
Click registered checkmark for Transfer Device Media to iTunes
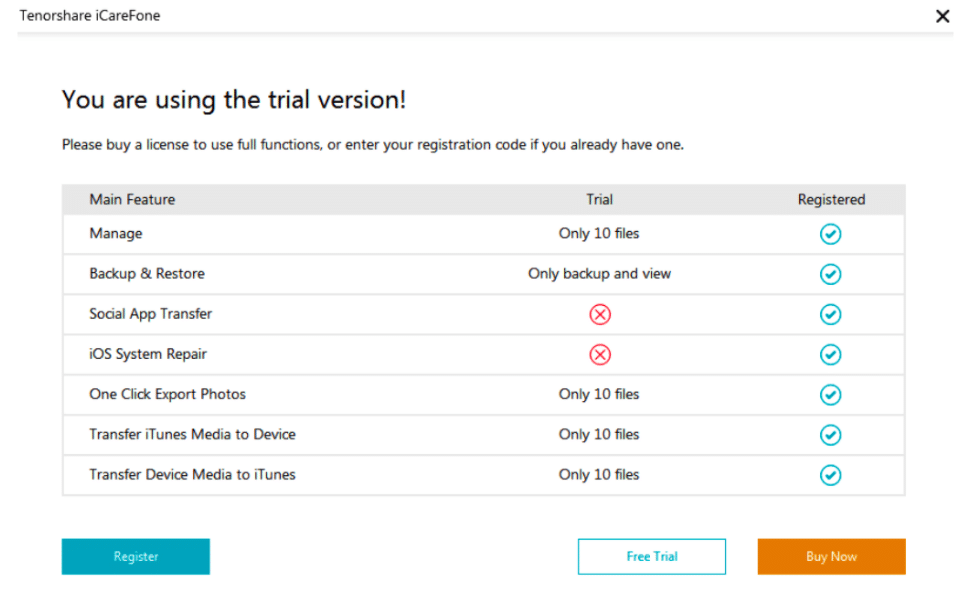coord(830,474)
